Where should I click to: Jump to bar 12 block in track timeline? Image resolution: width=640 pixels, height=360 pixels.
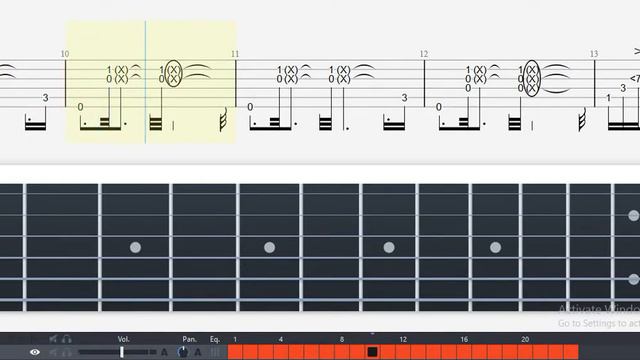403,352
